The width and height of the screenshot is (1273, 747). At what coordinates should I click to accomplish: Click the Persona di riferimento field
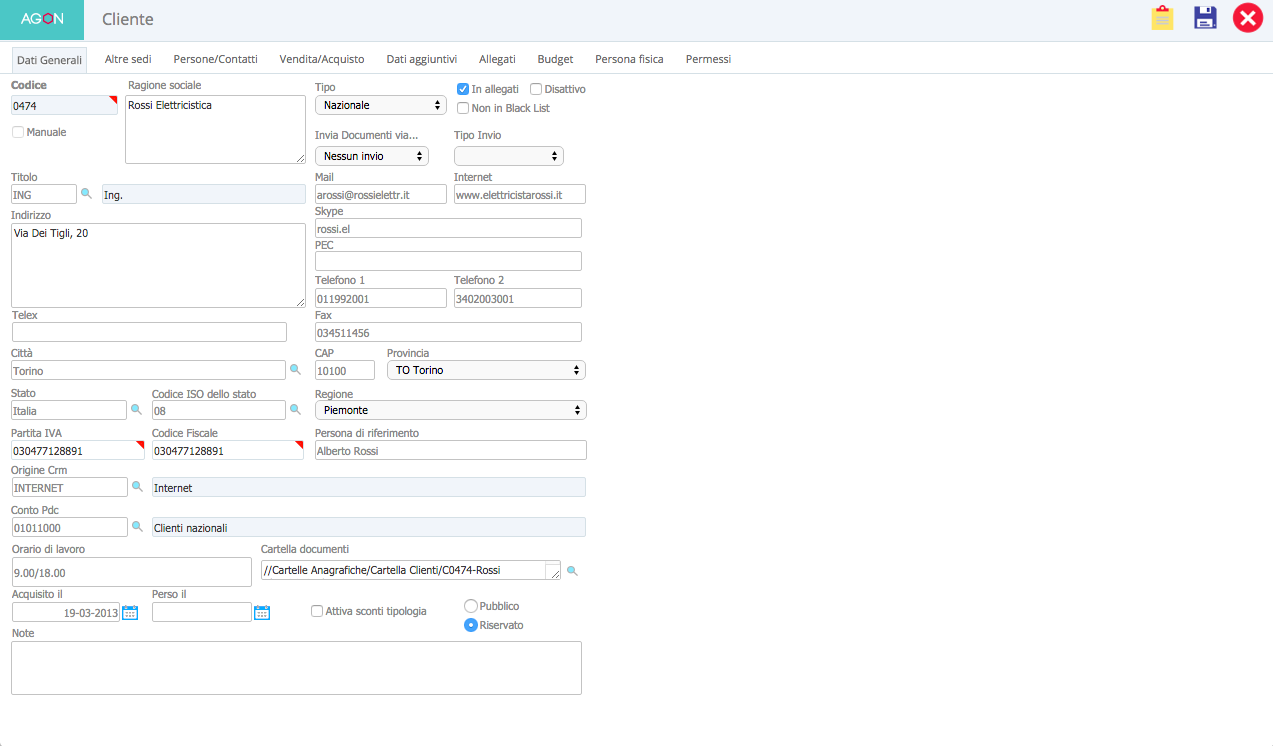coord(451,450)
